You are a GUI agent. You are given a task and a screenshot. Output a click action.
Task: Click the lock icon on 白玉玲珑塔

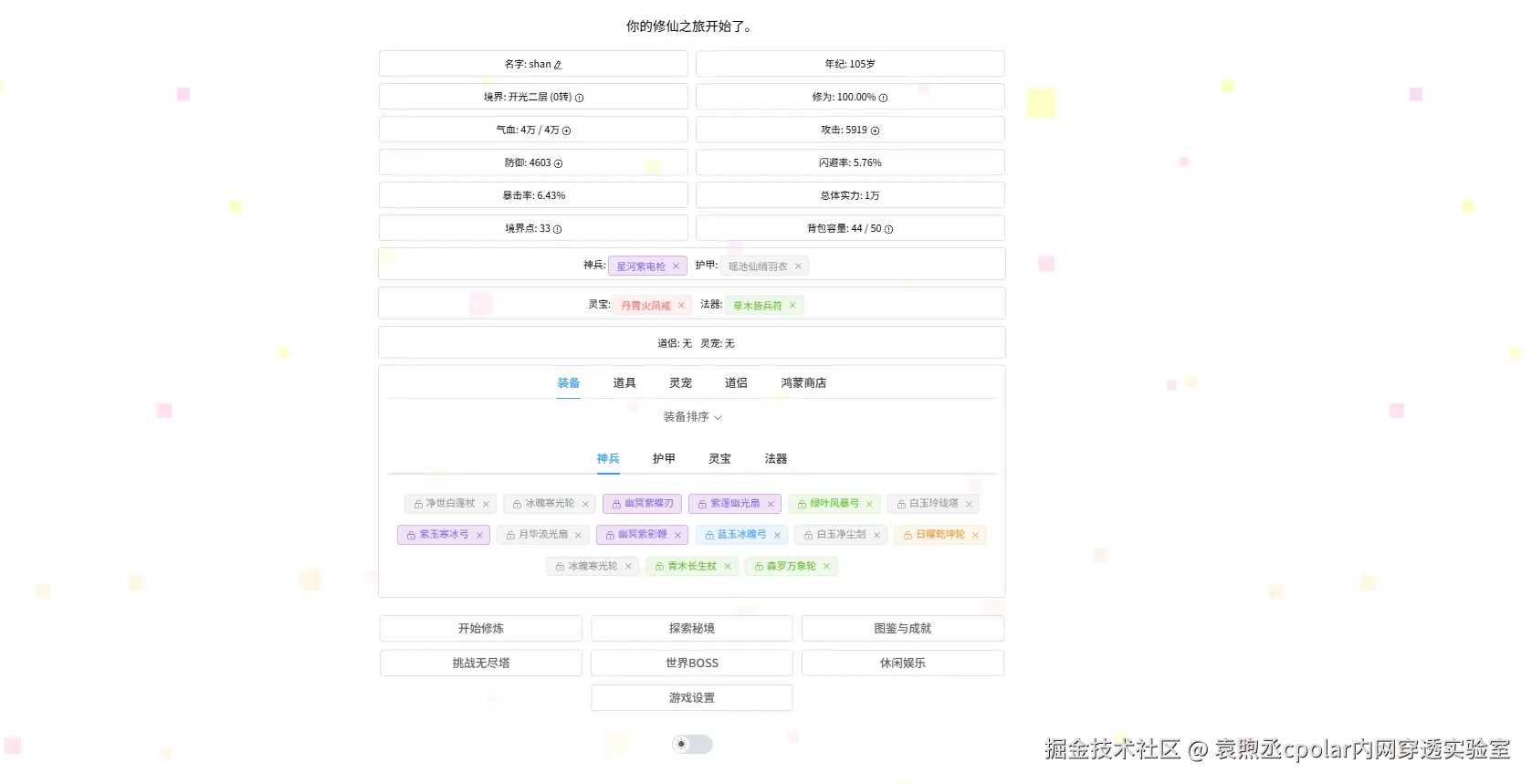[901, 504]
